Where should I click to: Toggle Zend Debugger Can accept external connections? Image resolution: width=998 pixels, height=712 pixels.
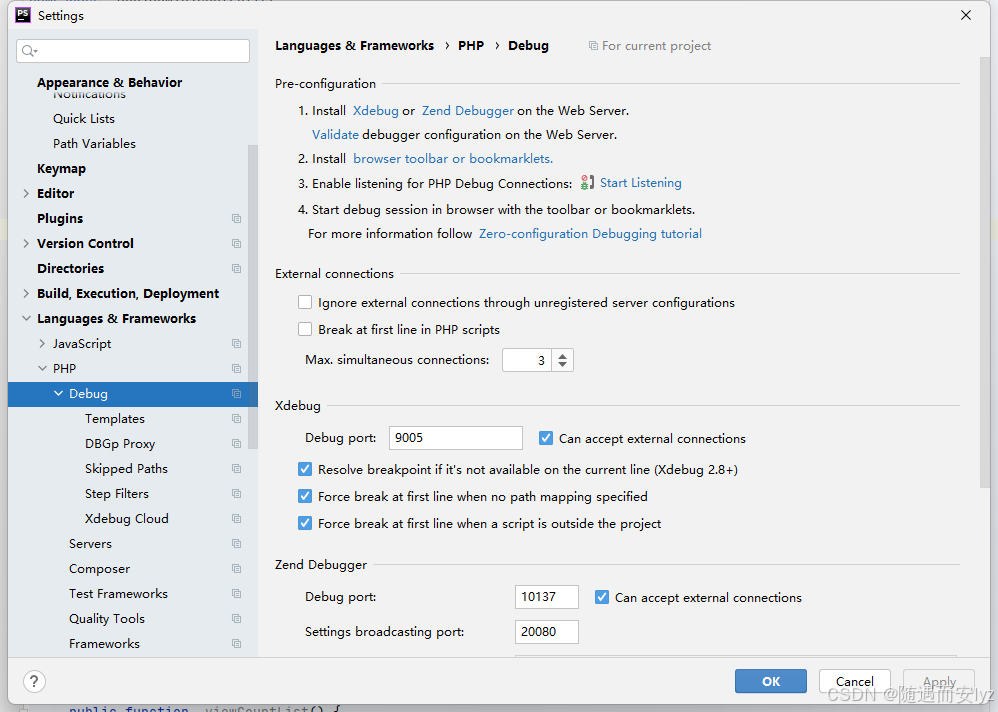pos(601,597)
